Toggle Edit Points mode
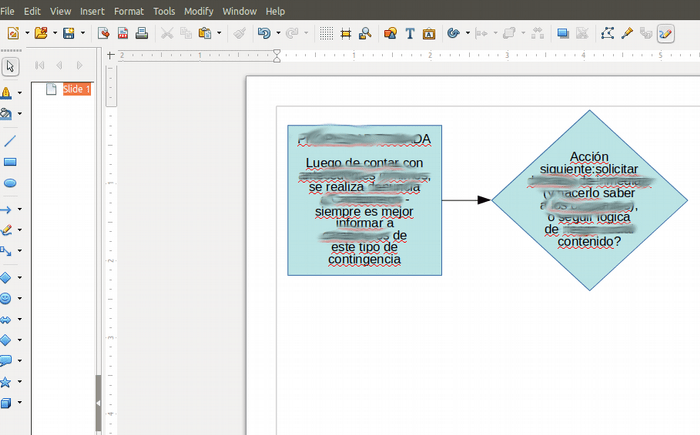Screen dimensions: 700x435 tap(608, 33)
